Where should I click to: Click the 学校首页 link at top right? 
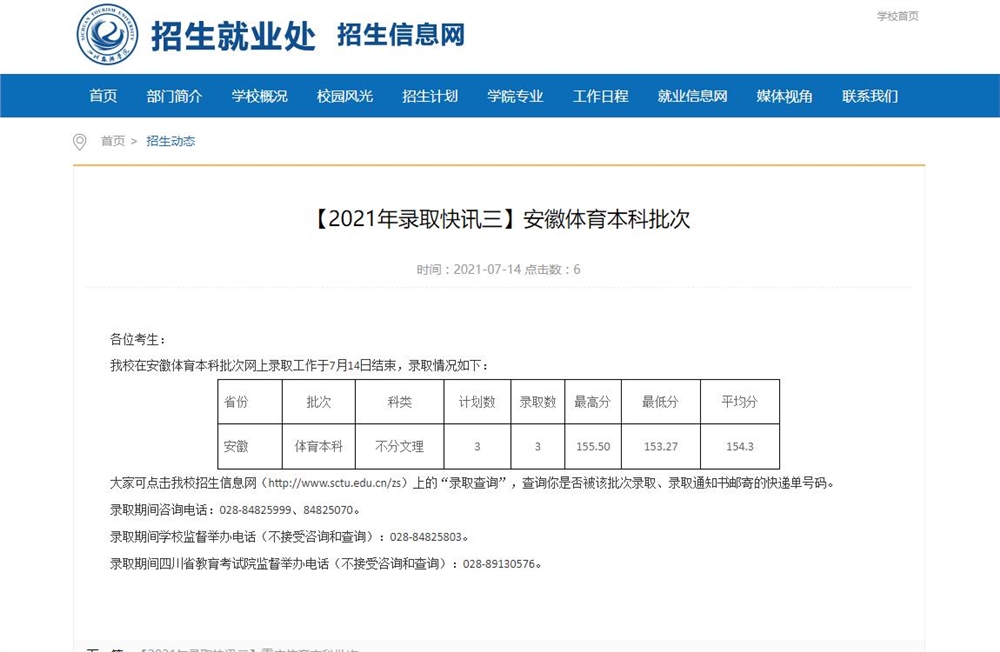coord(897,16)
